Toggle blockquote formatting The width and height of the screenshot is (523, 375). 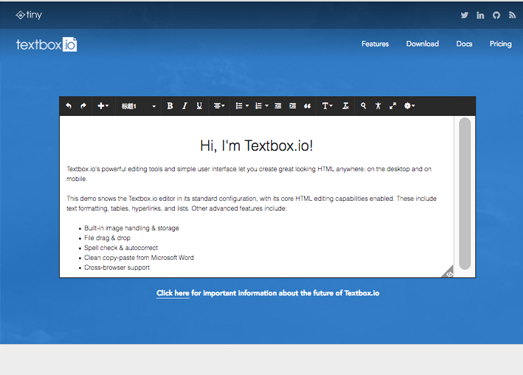pyautogui.click(x=307, y=106)
